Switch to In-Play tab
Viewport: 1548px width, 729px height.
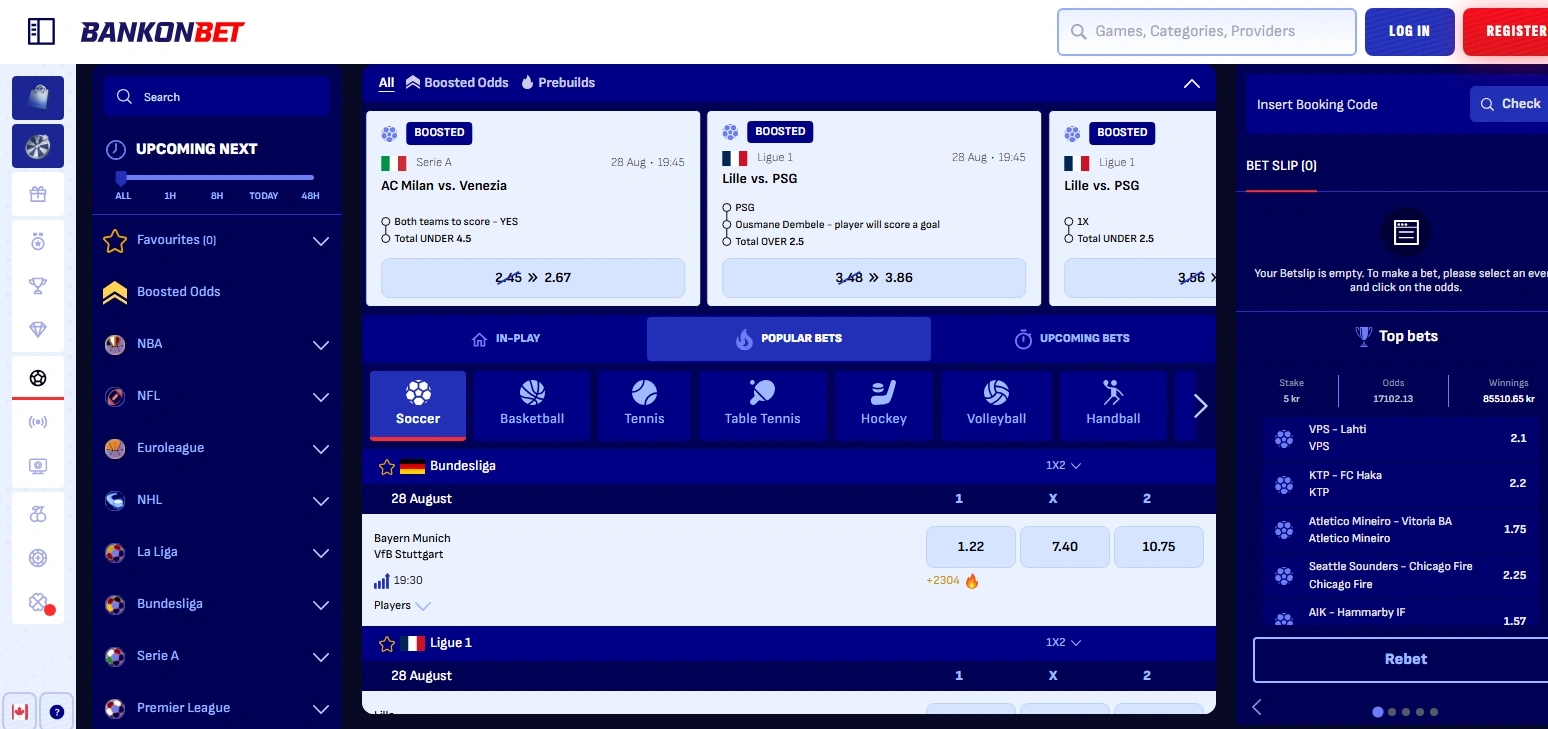point(505,339)
